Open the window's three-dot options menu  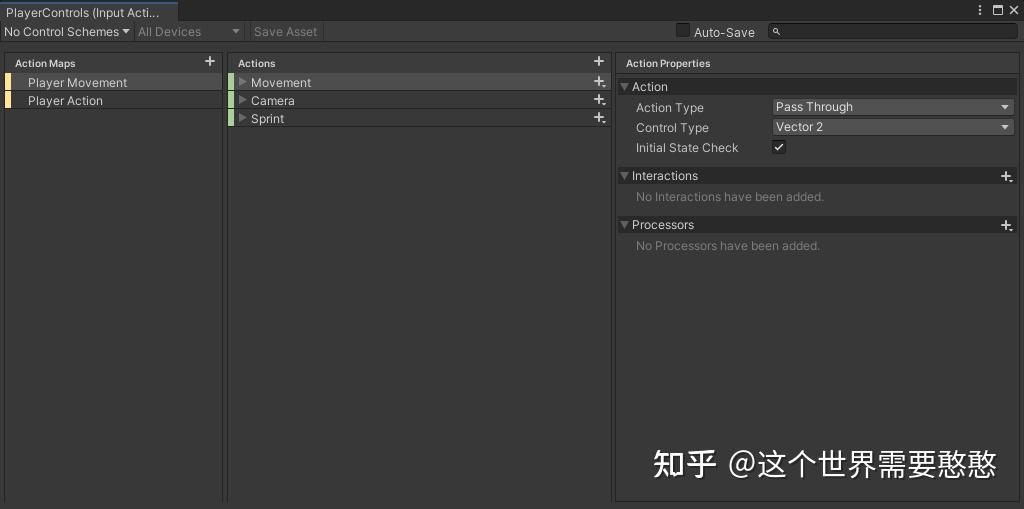click(980, 10)
